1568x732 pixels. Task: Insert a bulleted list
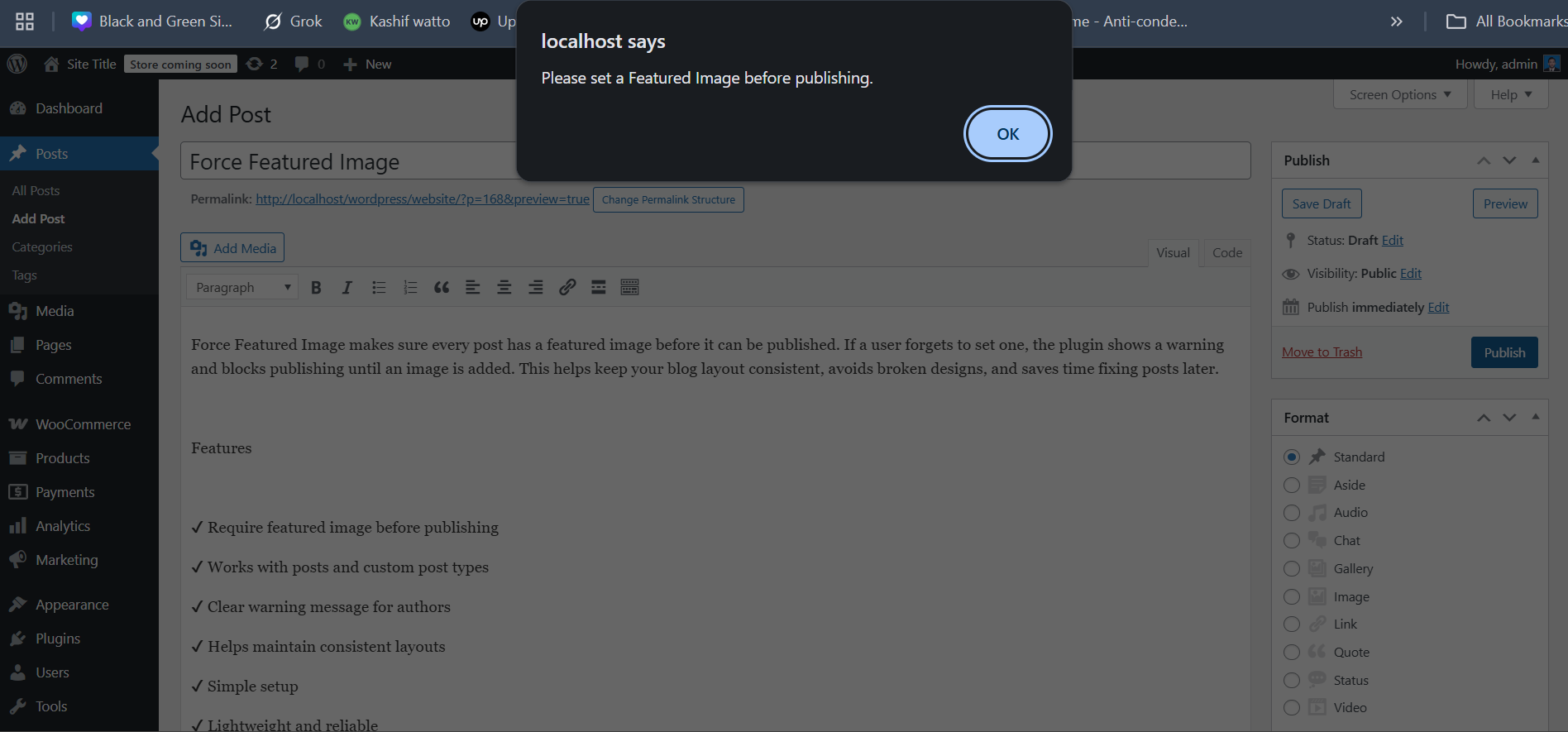(x=379, y=288)
